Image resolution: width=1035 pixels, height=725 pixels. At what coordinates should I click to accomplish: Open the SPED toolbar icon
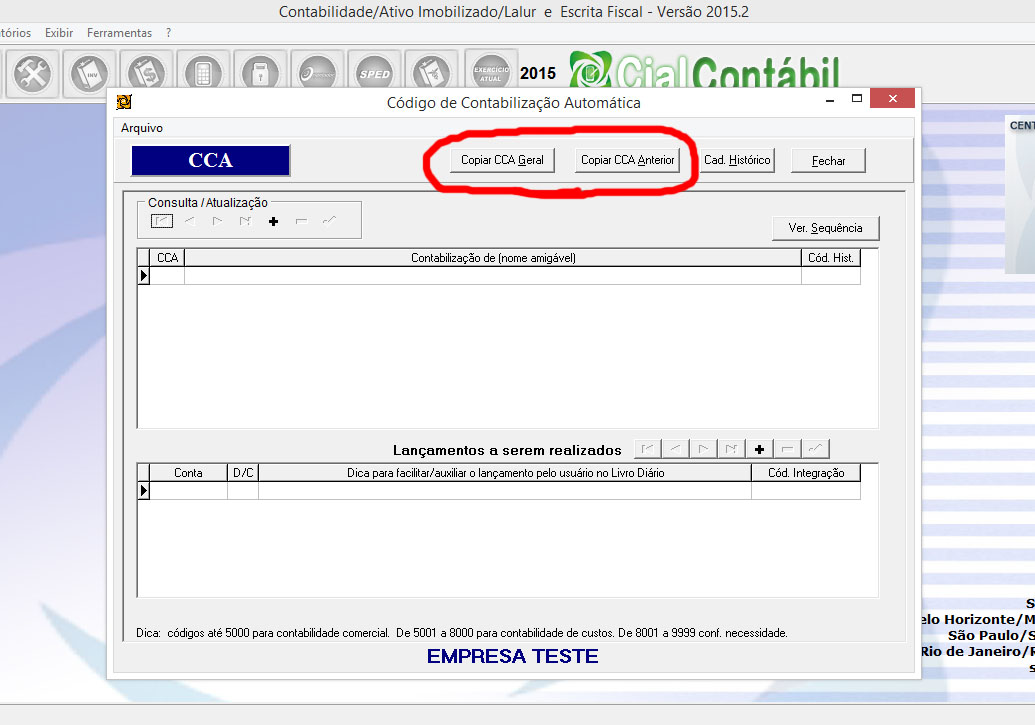pyautogui.click(x=375, y=74)
